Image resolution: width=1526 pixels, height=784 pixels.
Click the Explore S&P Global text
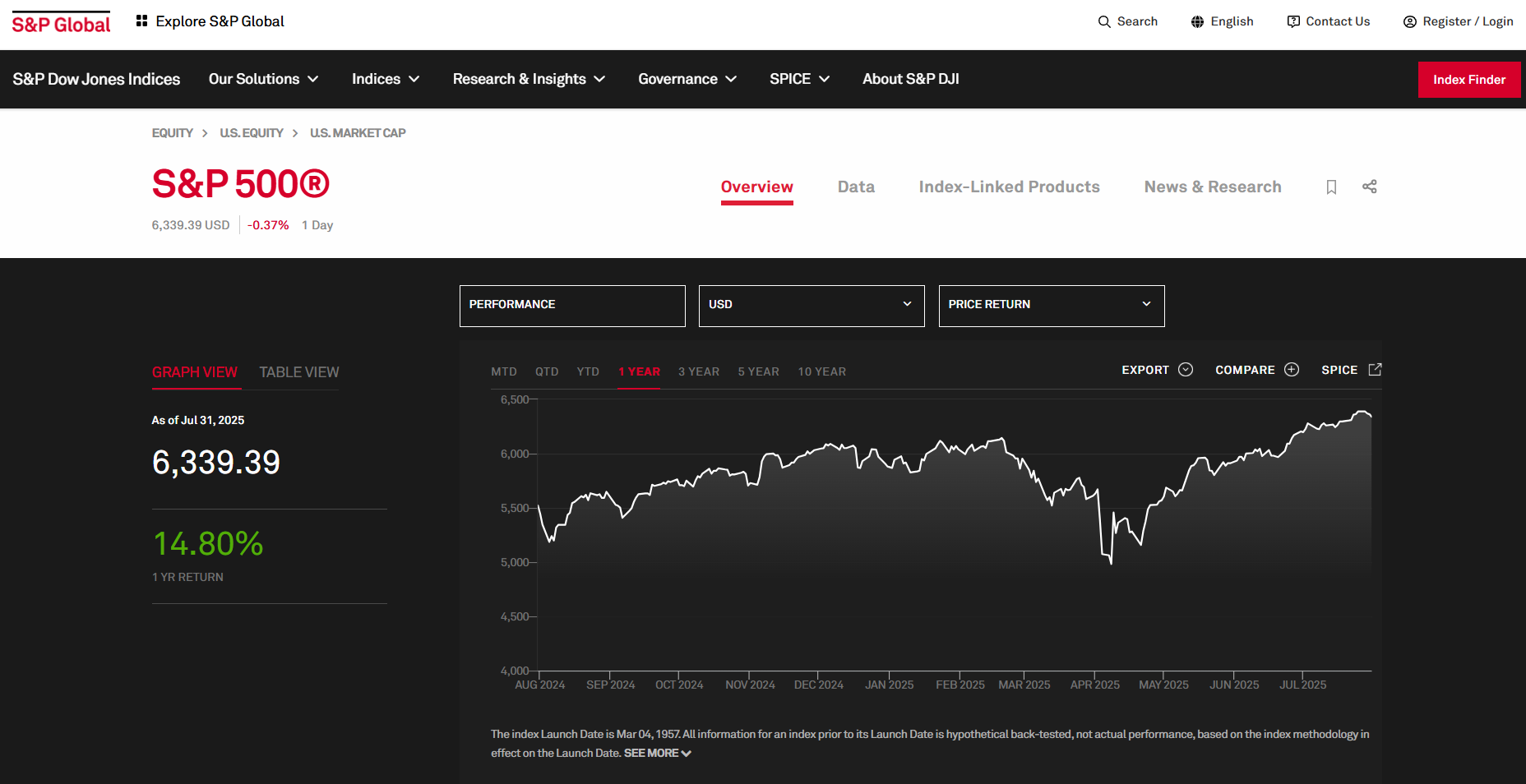220,21
